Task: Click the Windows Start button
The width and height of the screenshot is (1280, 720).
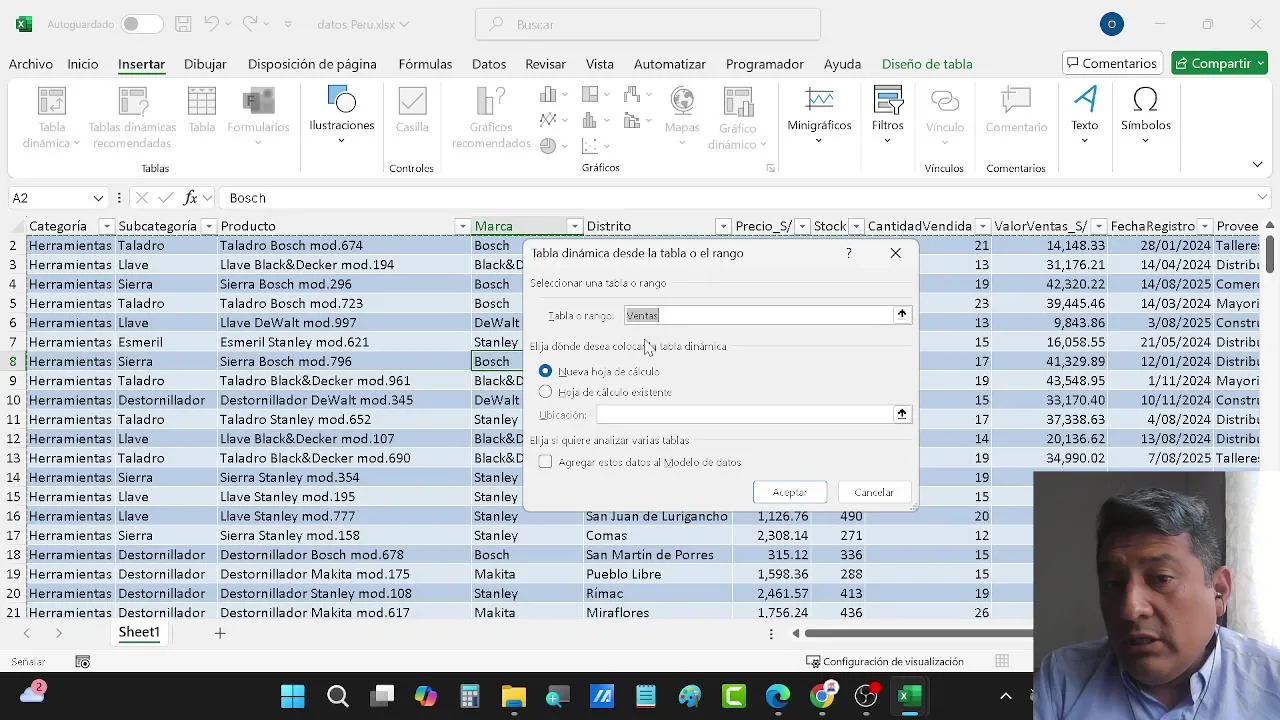Action: (x=293, y=696)
